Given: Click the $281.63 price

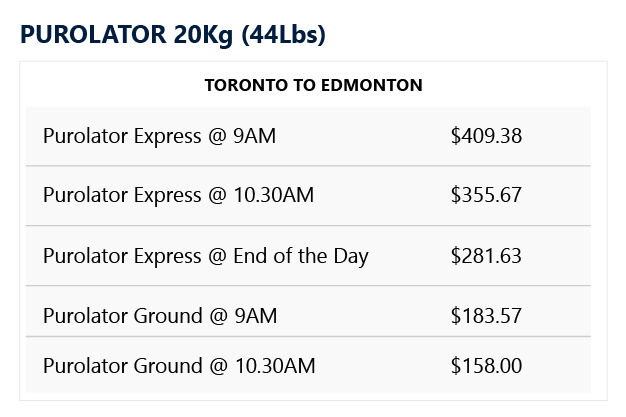Looking at the screenshot, I should pos(486,256).
